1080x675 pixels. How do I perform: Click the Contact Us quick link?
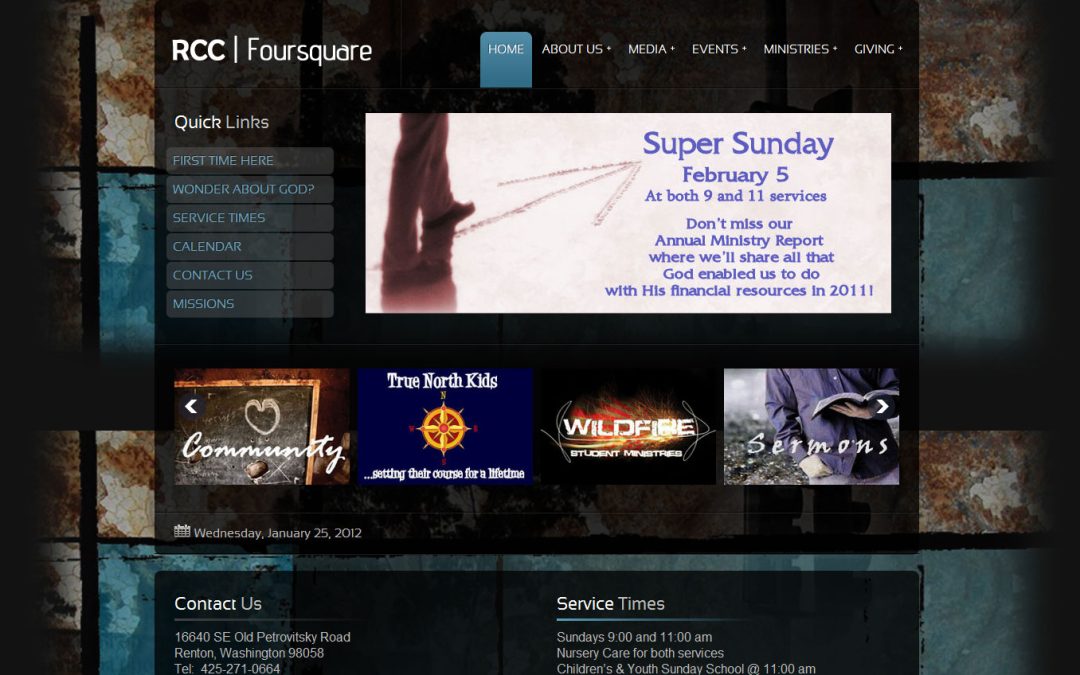click(x=249, y=274)
